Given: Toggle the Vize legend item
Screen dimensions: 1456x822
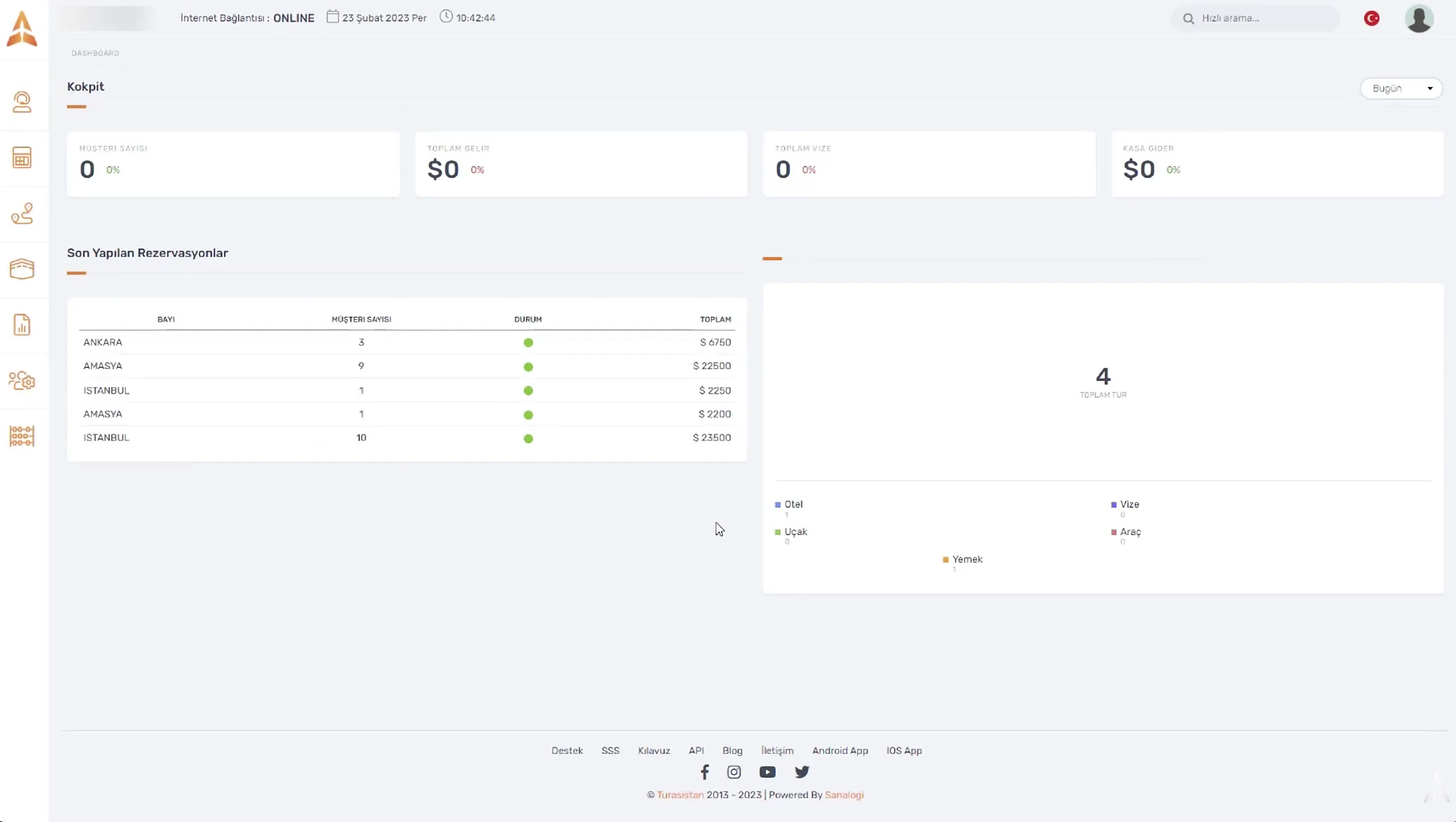Looking at the screenshot, I should (1125, 504).
